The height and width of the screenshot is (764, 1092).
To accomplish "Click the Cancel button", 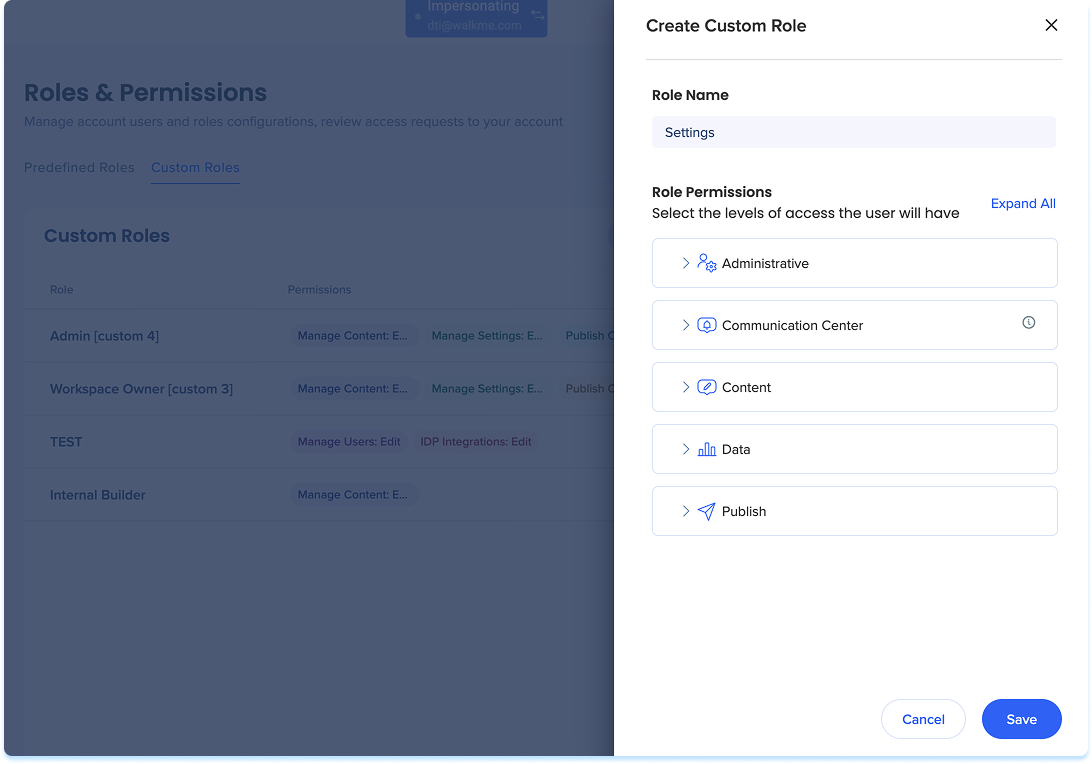I will (x=922, y=719).
